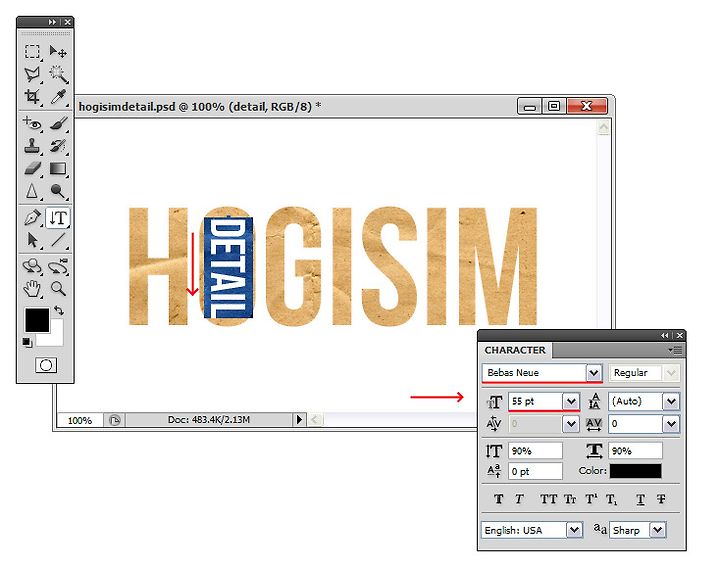Click the 100% zoom level field
This screenshot has width=720, height=568.
80,420
